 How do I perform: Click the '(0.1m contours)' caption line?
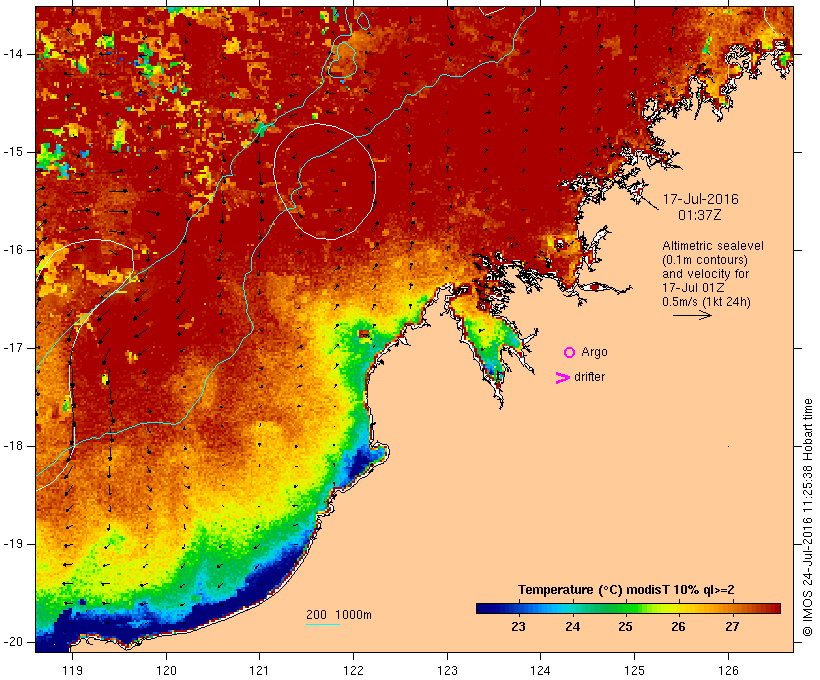705,260
